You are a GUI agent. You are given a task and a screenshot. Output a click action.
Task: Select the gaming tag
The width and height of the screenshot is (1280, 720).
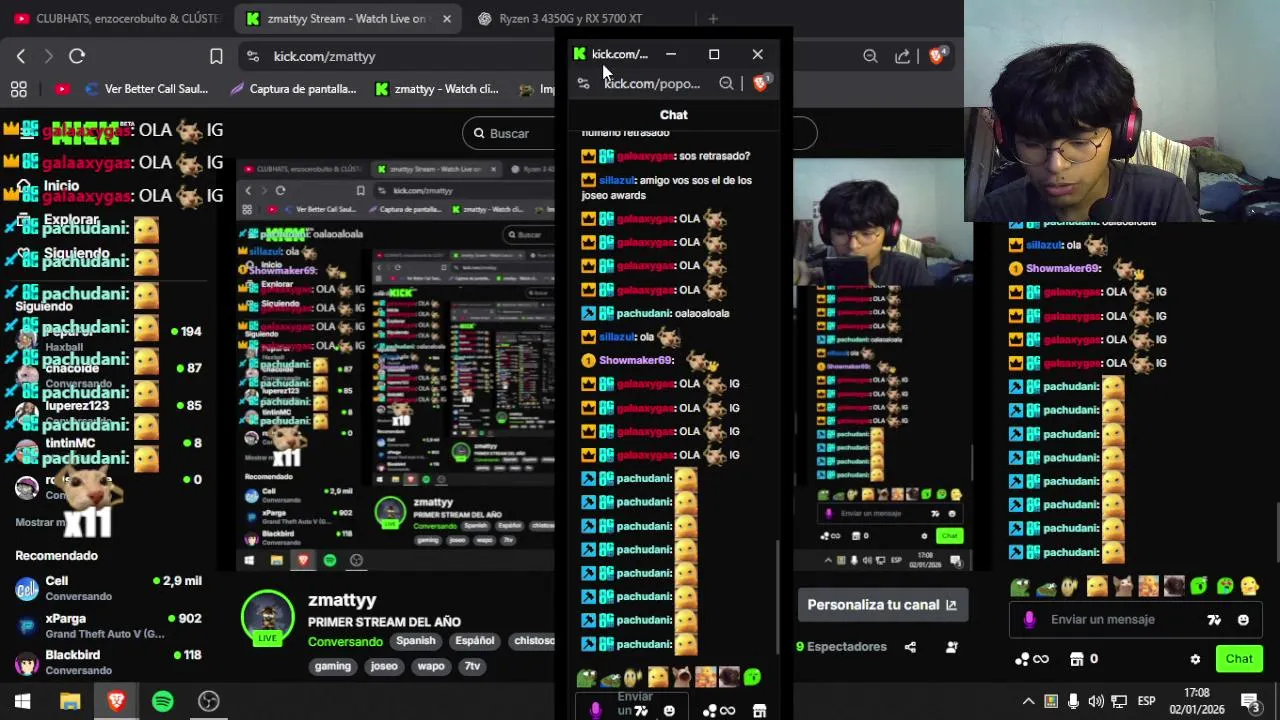click(333, 666)
